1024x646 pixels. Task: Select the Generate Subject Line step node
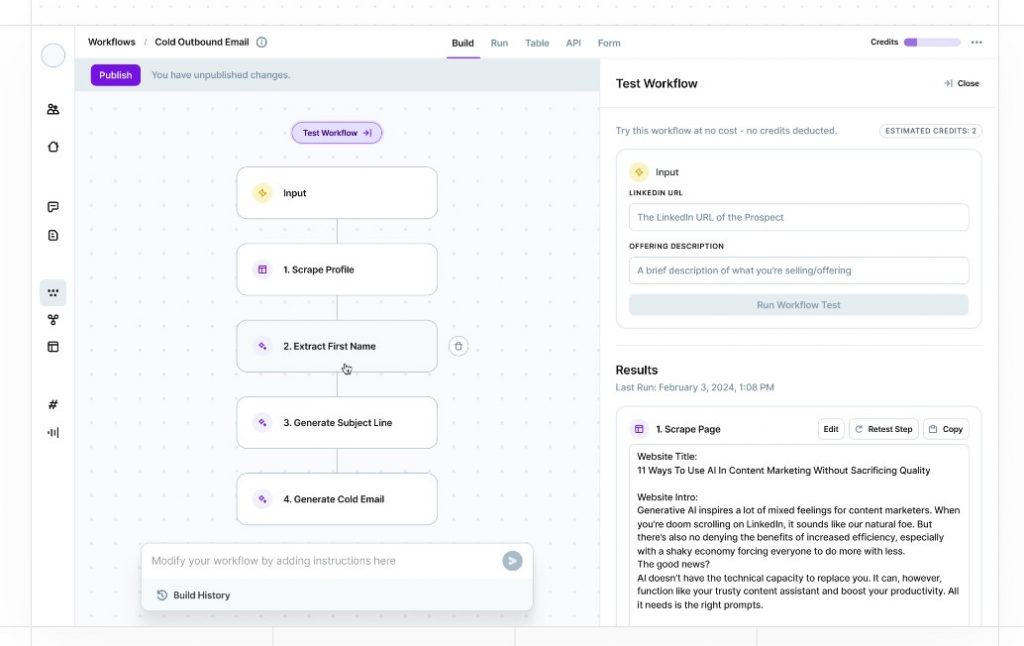point(337,423)
